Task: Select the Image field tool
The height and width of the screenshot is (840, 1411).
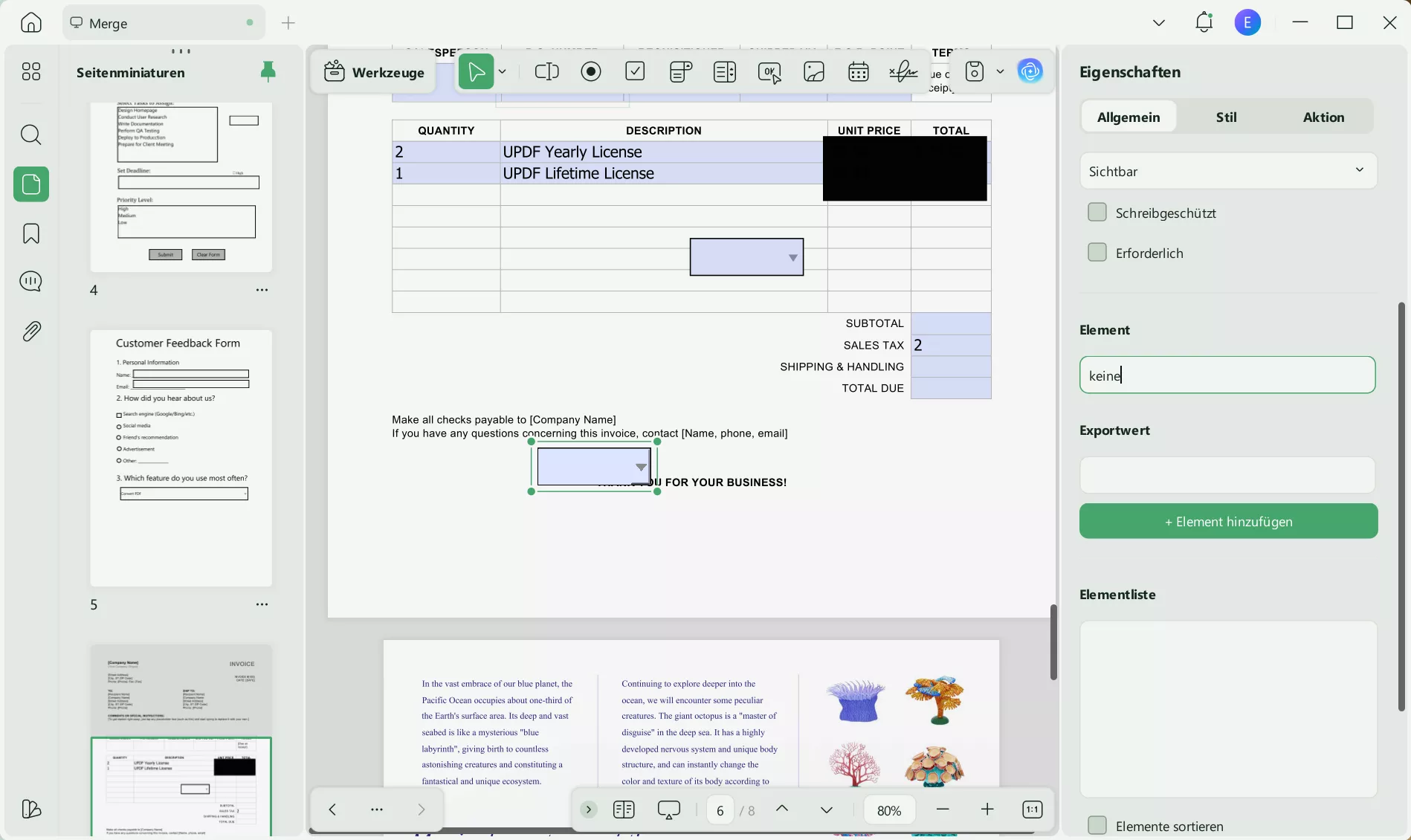Action: [814, 71]
